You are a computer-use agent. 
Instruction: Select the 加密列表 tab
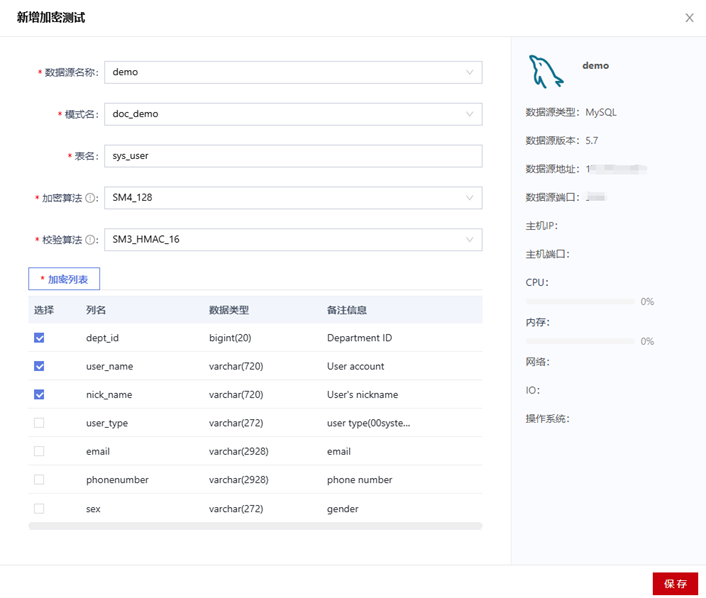(64, 279)
